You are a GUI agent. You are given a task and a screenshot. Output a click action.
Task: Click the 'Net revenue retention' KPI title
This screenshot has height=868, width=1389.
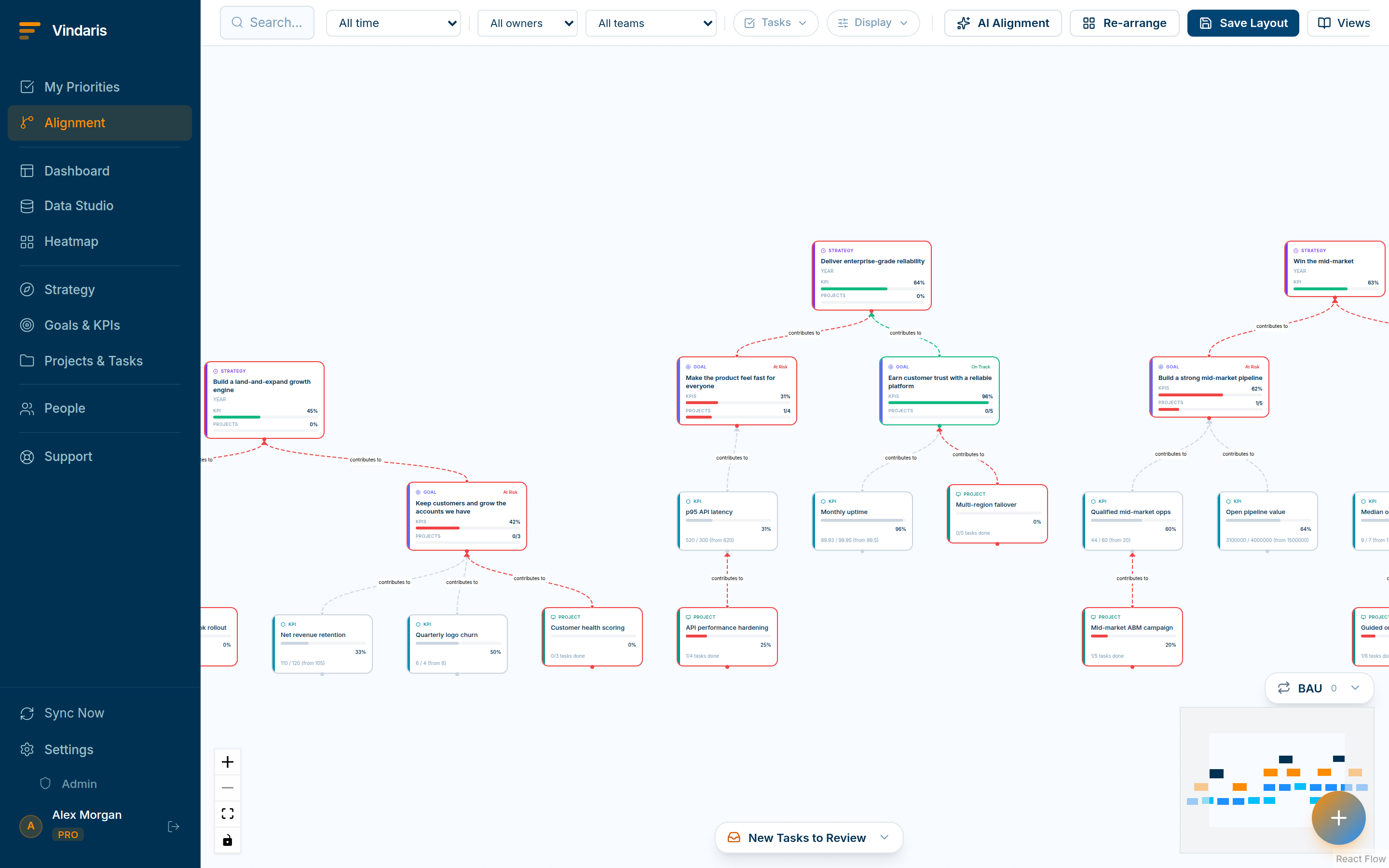coord(313,635)
